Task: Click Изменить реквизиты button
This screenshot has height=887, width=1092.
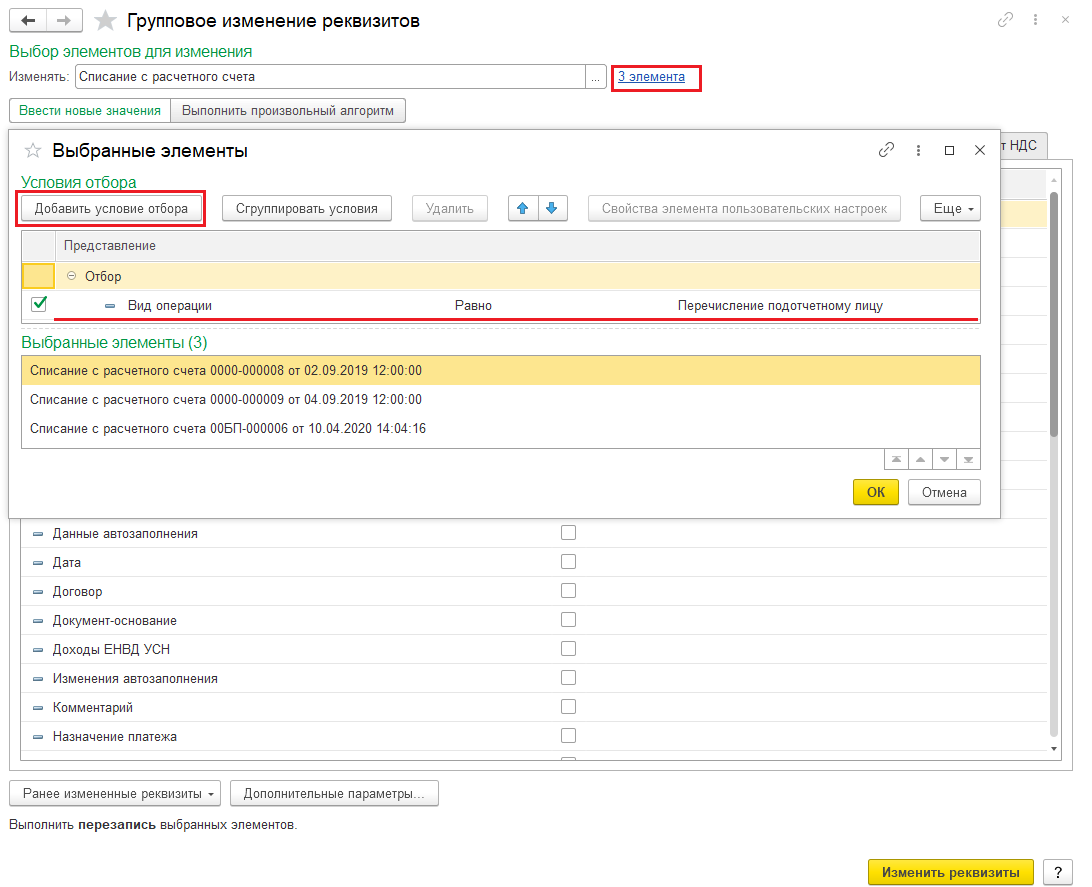Action: [951, 872]
